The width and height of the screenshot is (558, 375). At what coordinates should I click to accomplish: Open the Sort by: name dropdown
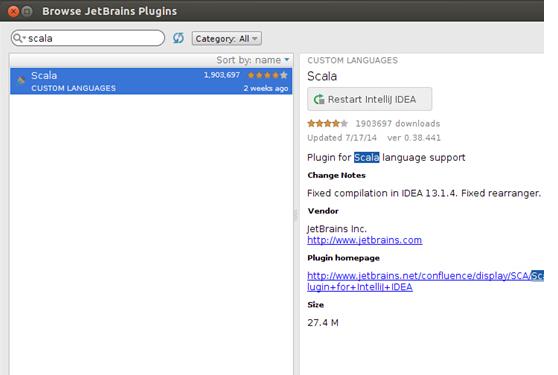click(253, 60)
